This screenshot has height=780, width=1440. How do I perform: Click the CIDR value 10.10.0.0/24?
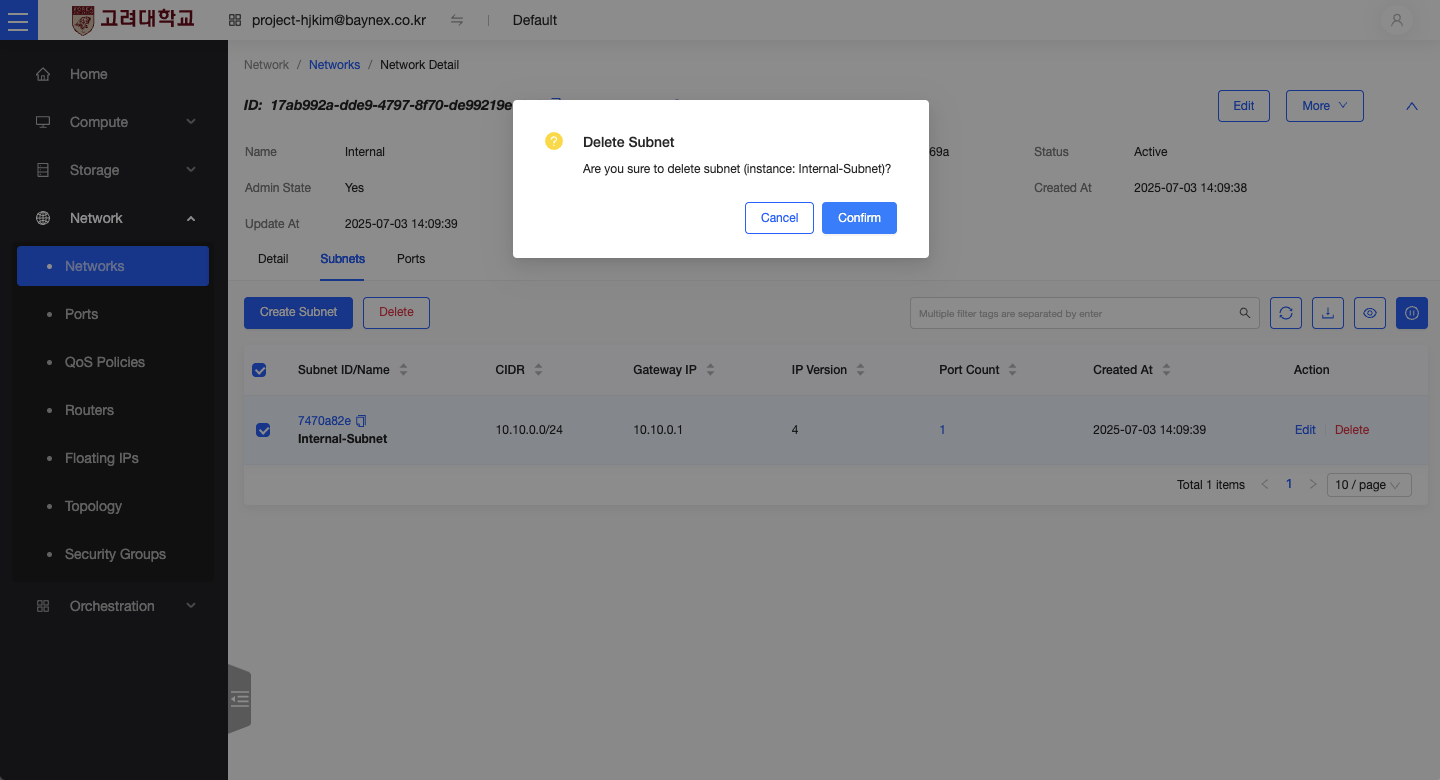[x=529, y=430]
